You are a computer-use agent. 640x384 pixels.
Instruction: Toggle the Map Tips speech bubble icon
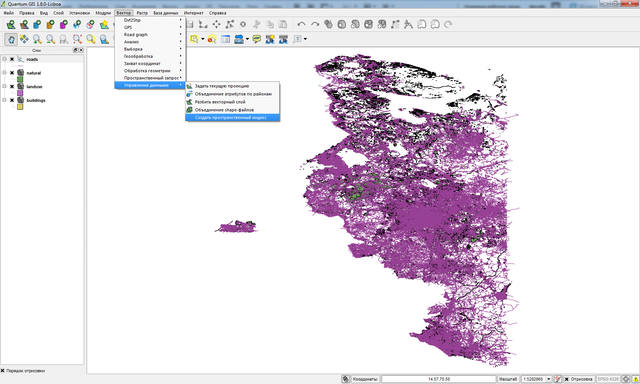(256, 39)
